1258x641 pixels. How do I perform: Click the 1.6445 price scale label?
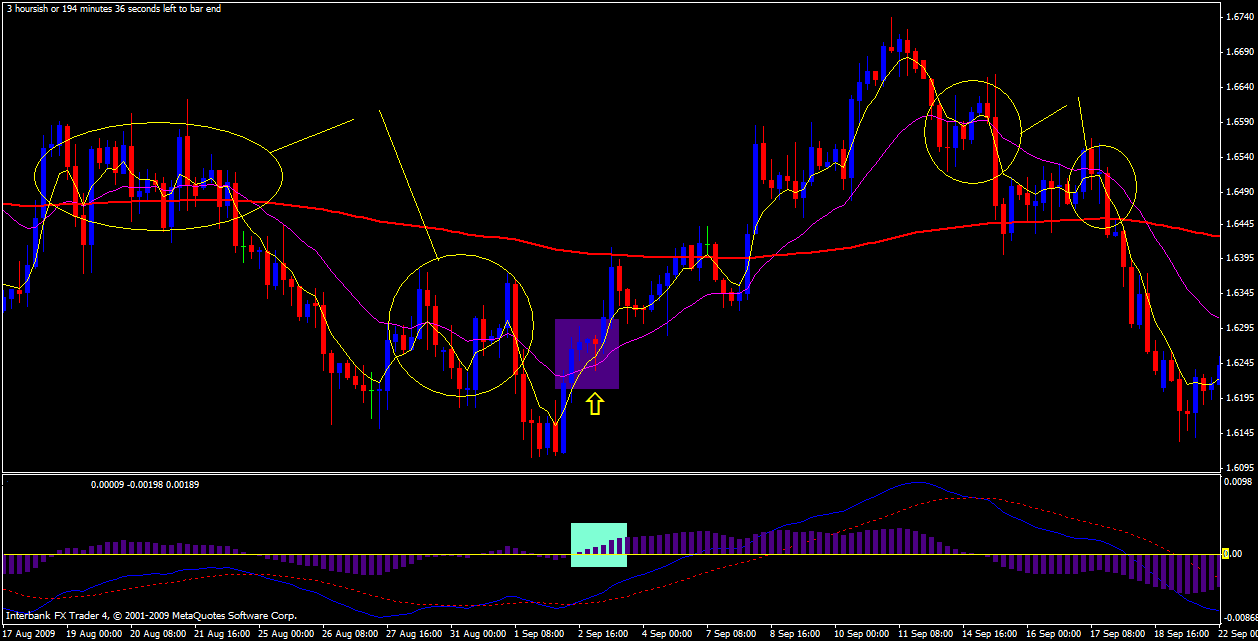point(1239,223)
